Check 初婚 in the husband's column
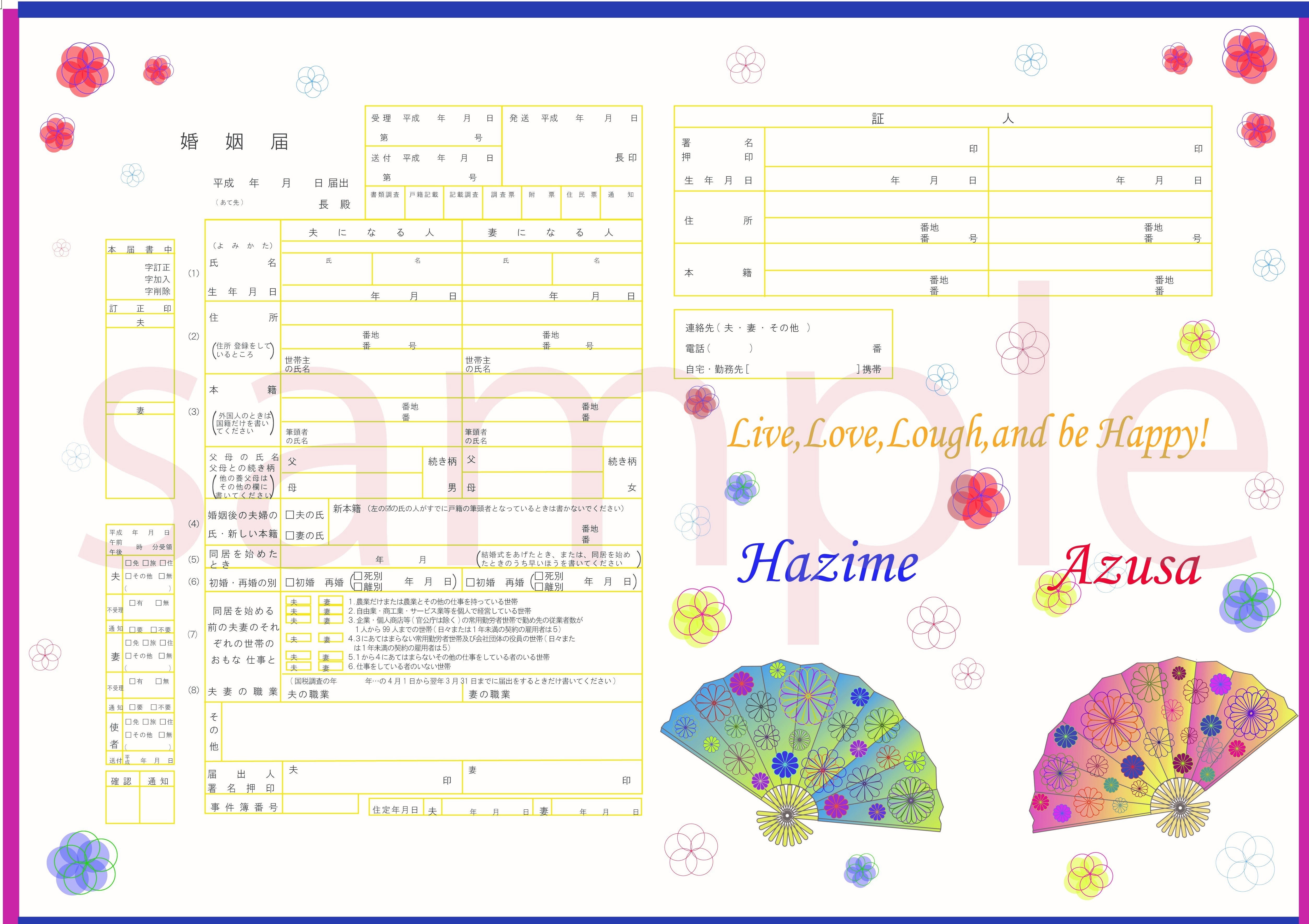The image size is (1309, 924). [x=290, y=582]
